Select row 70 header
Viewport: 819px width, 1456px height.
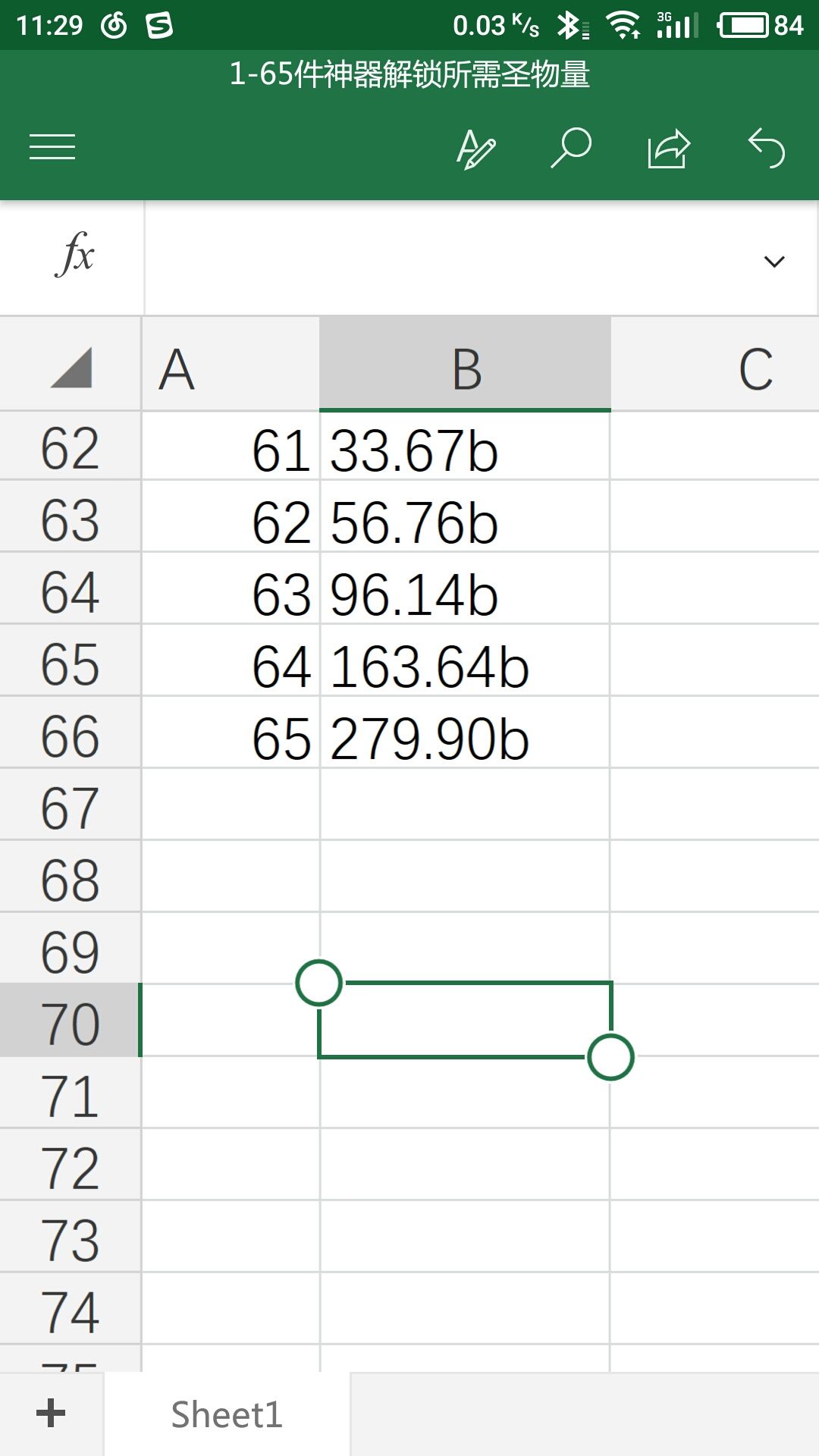pos(71,1020)
